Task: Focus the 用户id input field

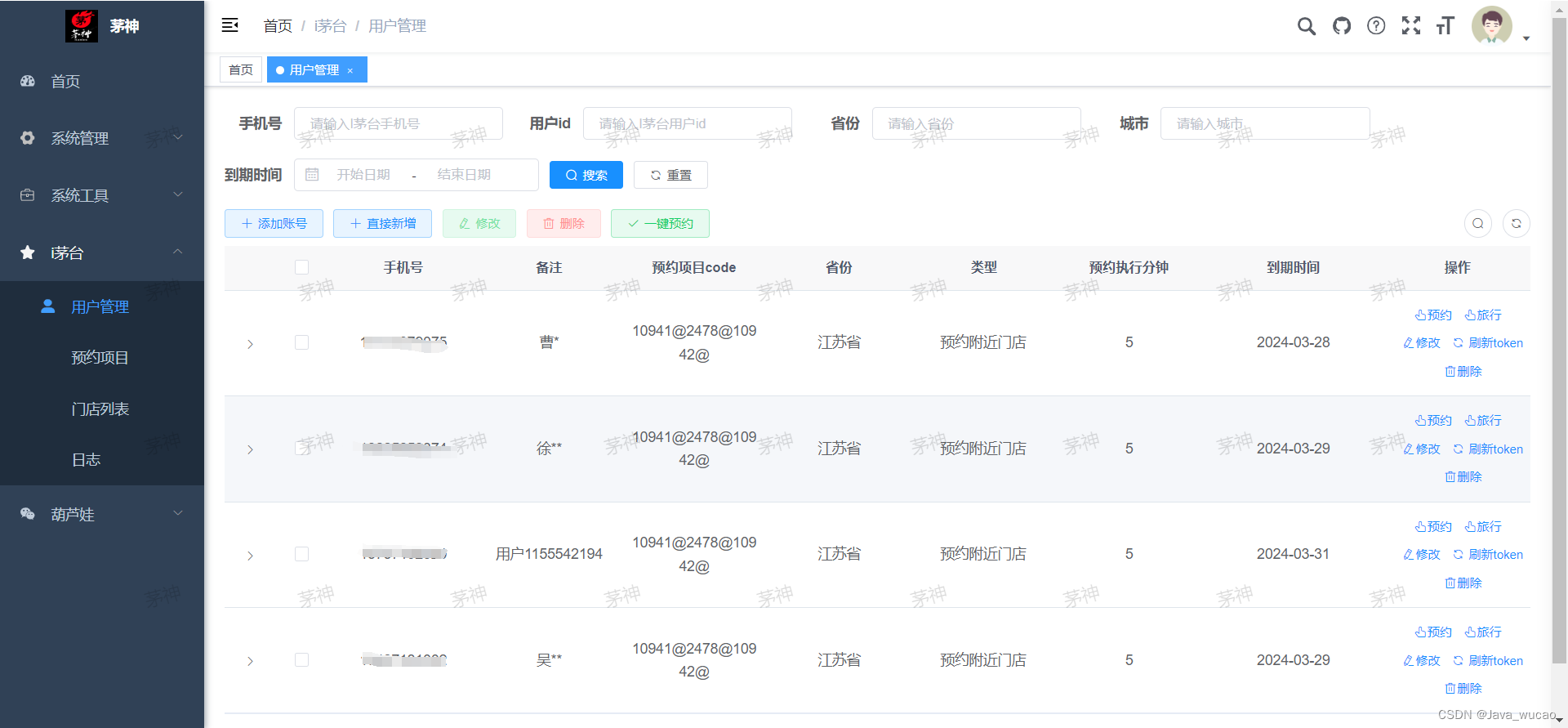Action: click(688, 123)
